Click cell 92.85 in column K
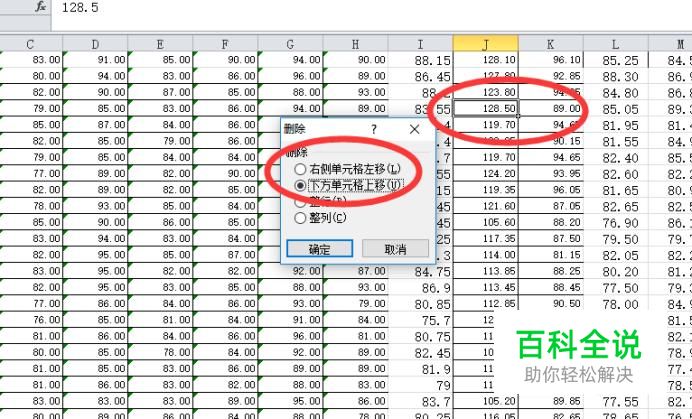The width and height of the screenshot is (692, 419). (x=551, y=76)
